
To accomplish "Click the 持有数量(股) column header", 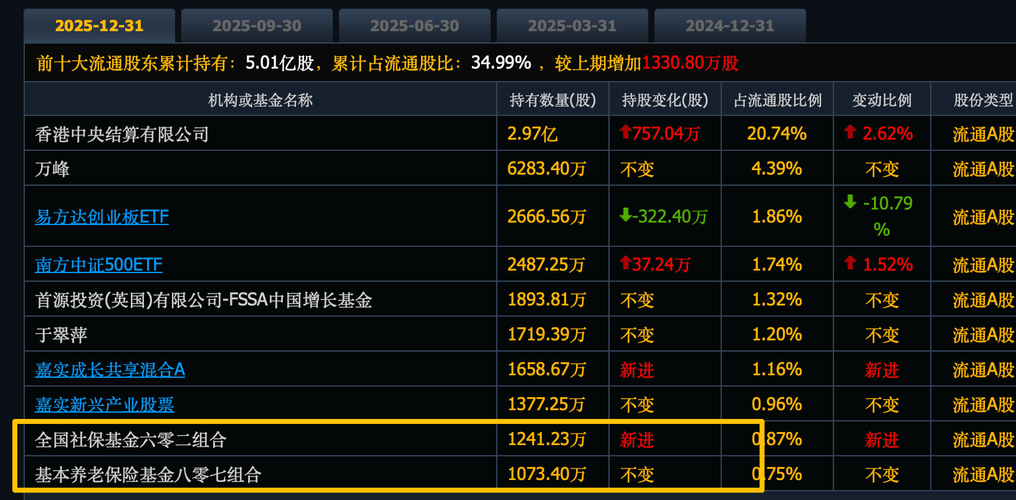I will tap(553, 100).
